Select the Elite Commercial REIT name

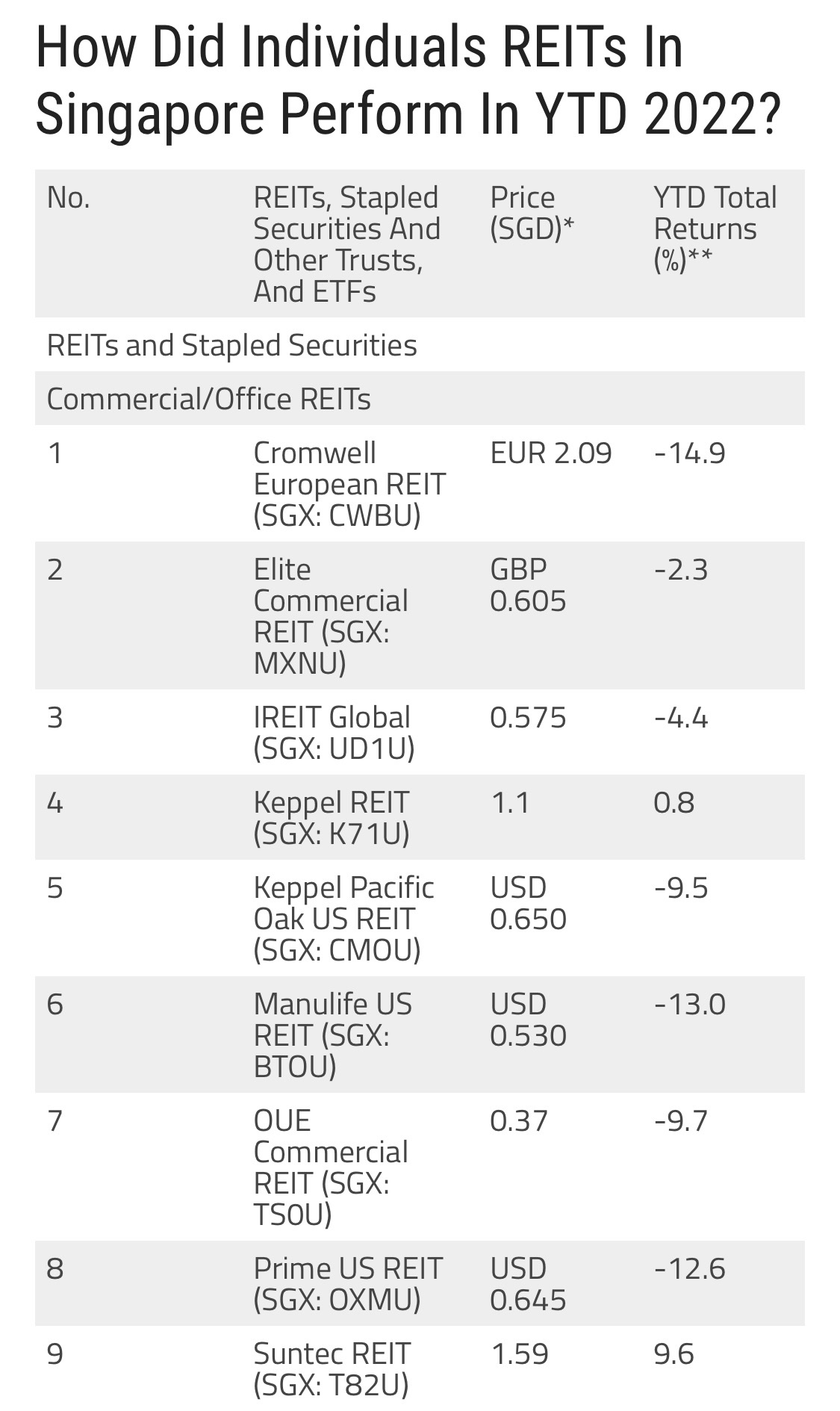[x=330, y=616]
